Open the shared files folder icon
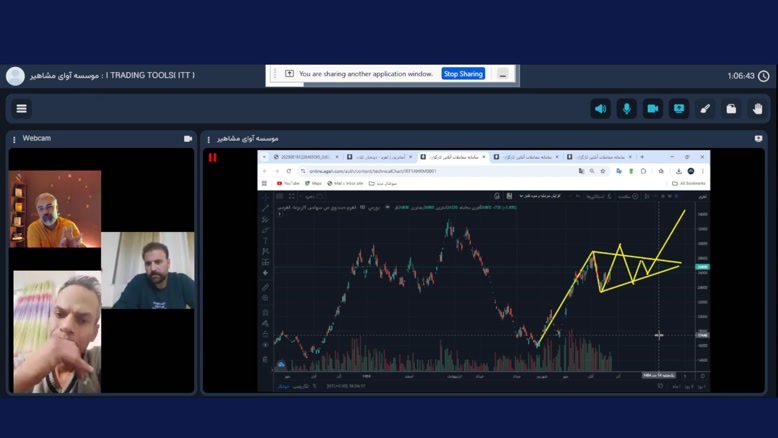Screen dimensions: 778x438 [x=731, y=108]
